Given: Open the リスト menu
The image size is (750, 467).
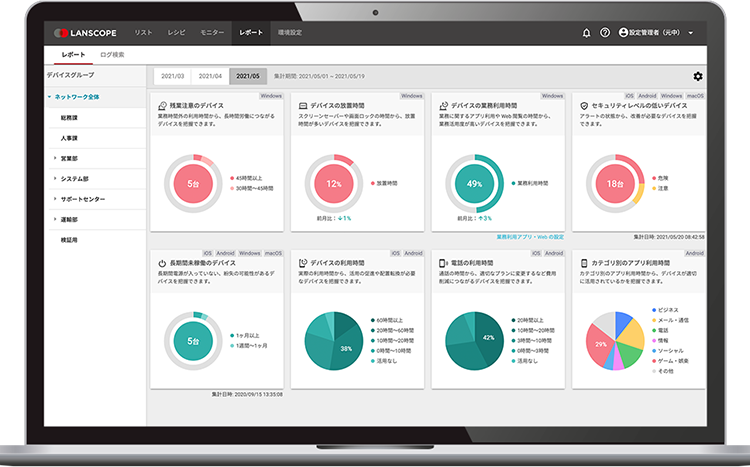Looking at the screenshot, I should pyautogui.click(x=143, y=33).
